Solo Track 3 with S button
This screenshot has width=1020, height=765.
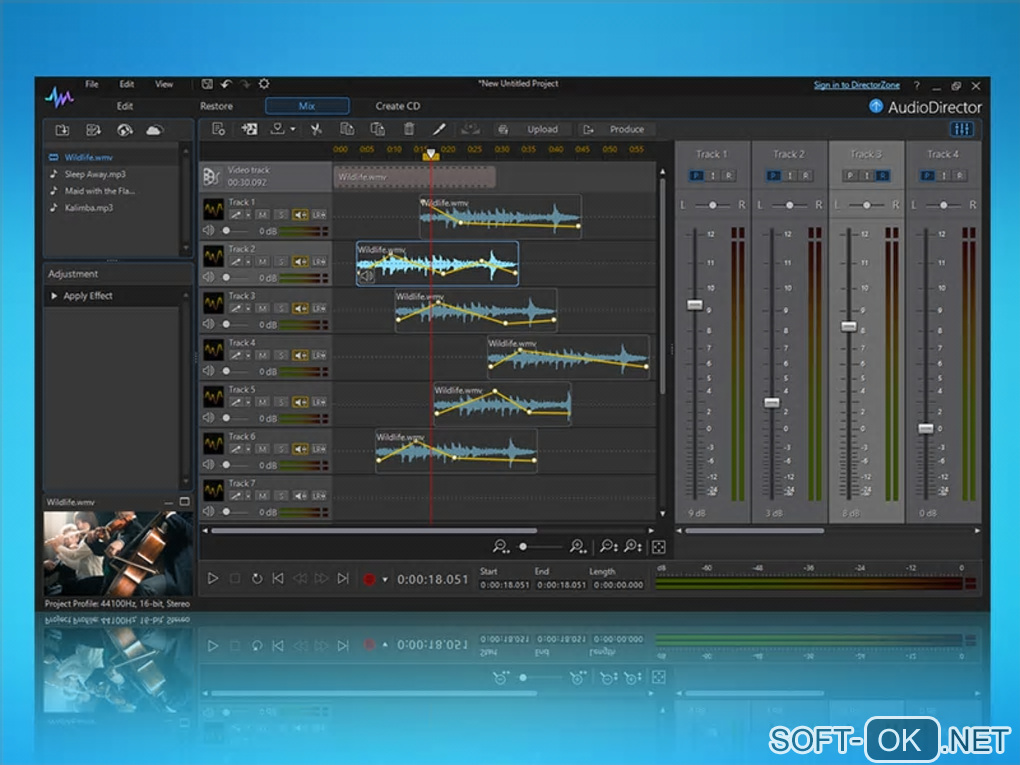pos(280,308)
